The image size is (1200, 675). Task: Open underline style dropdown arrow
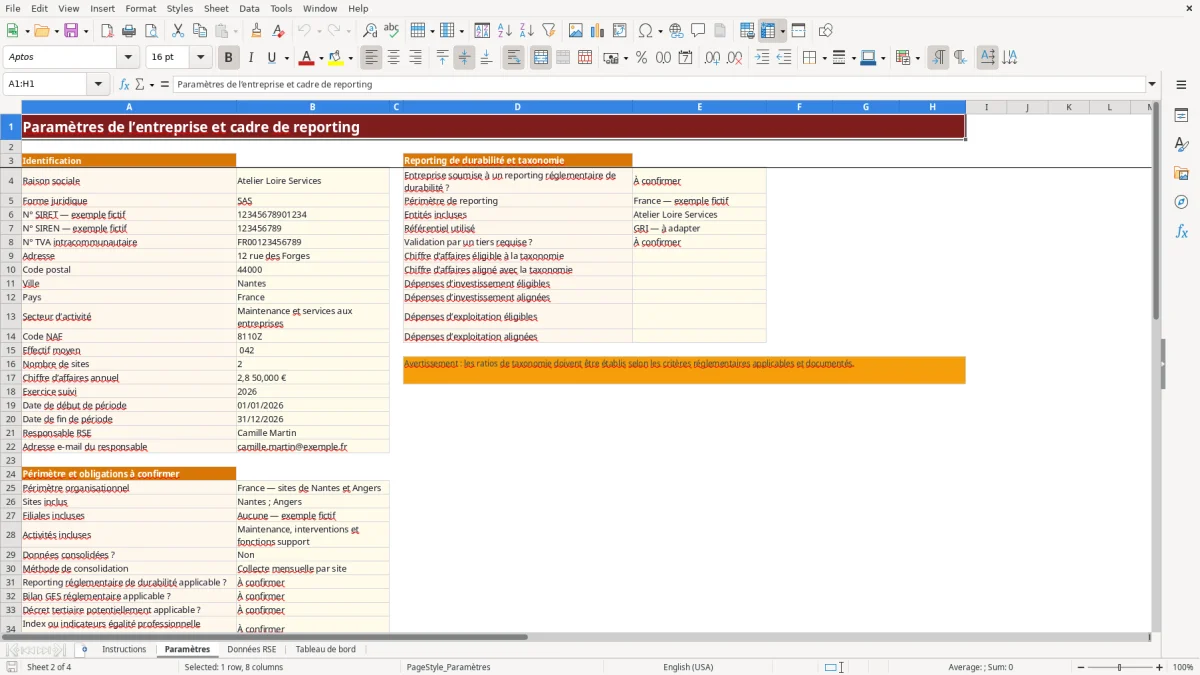coord(286,58)
